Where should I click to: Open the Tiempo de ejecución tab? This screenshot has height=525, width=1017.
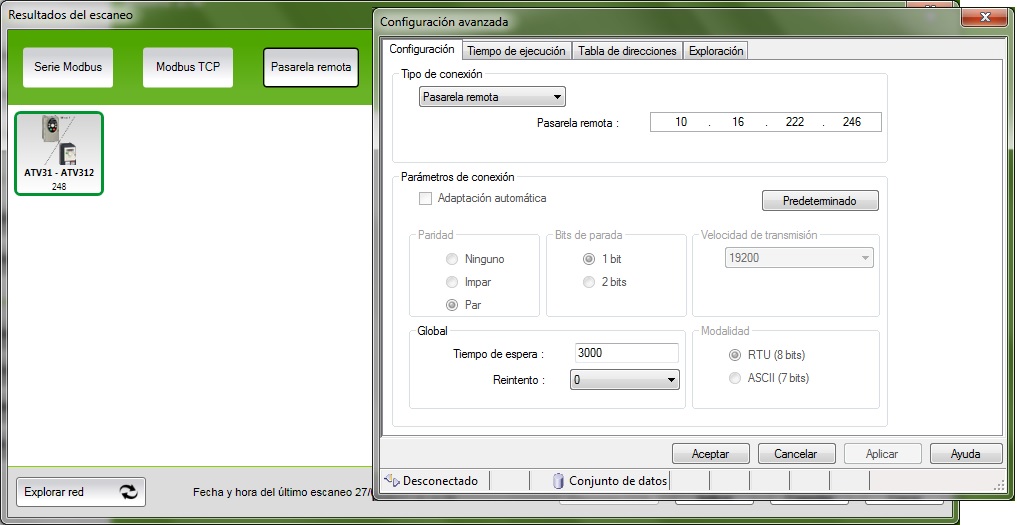coord(516,51)
